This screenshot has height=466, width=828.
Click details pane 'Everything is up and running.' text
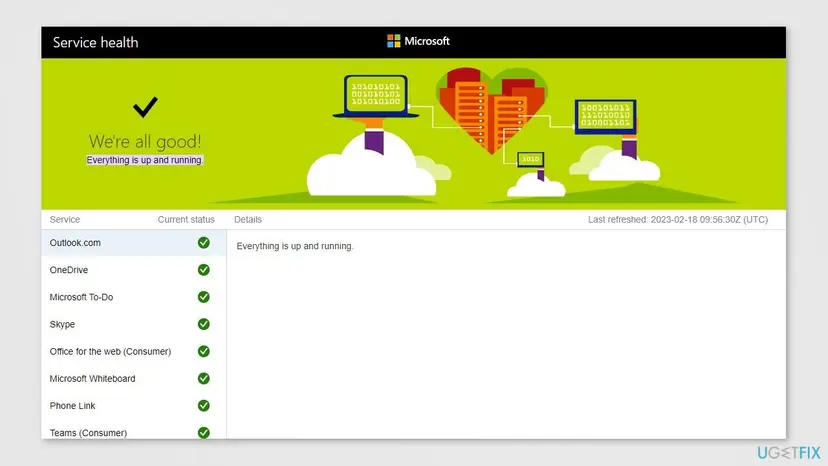(x=295, y=246)
